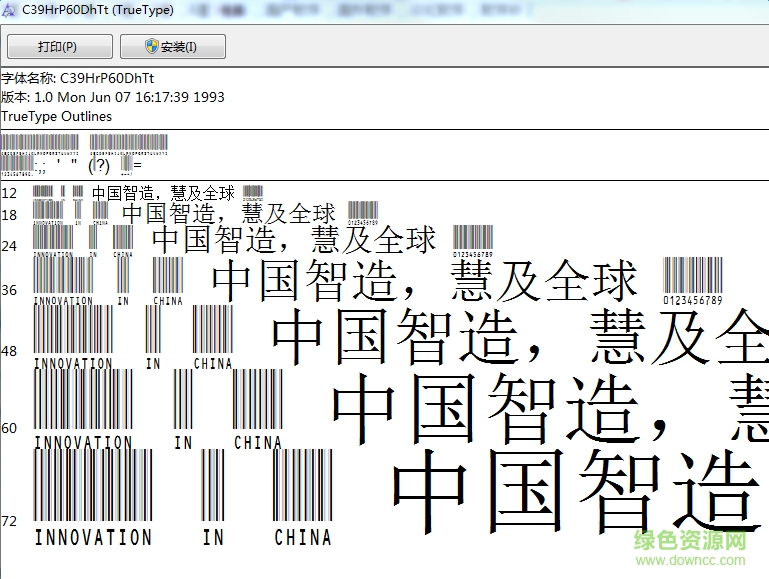Image resolution: width=769 pixels, height=579 pixels.
Task: Click the font file icon in title bar
Action: point(8,9)
